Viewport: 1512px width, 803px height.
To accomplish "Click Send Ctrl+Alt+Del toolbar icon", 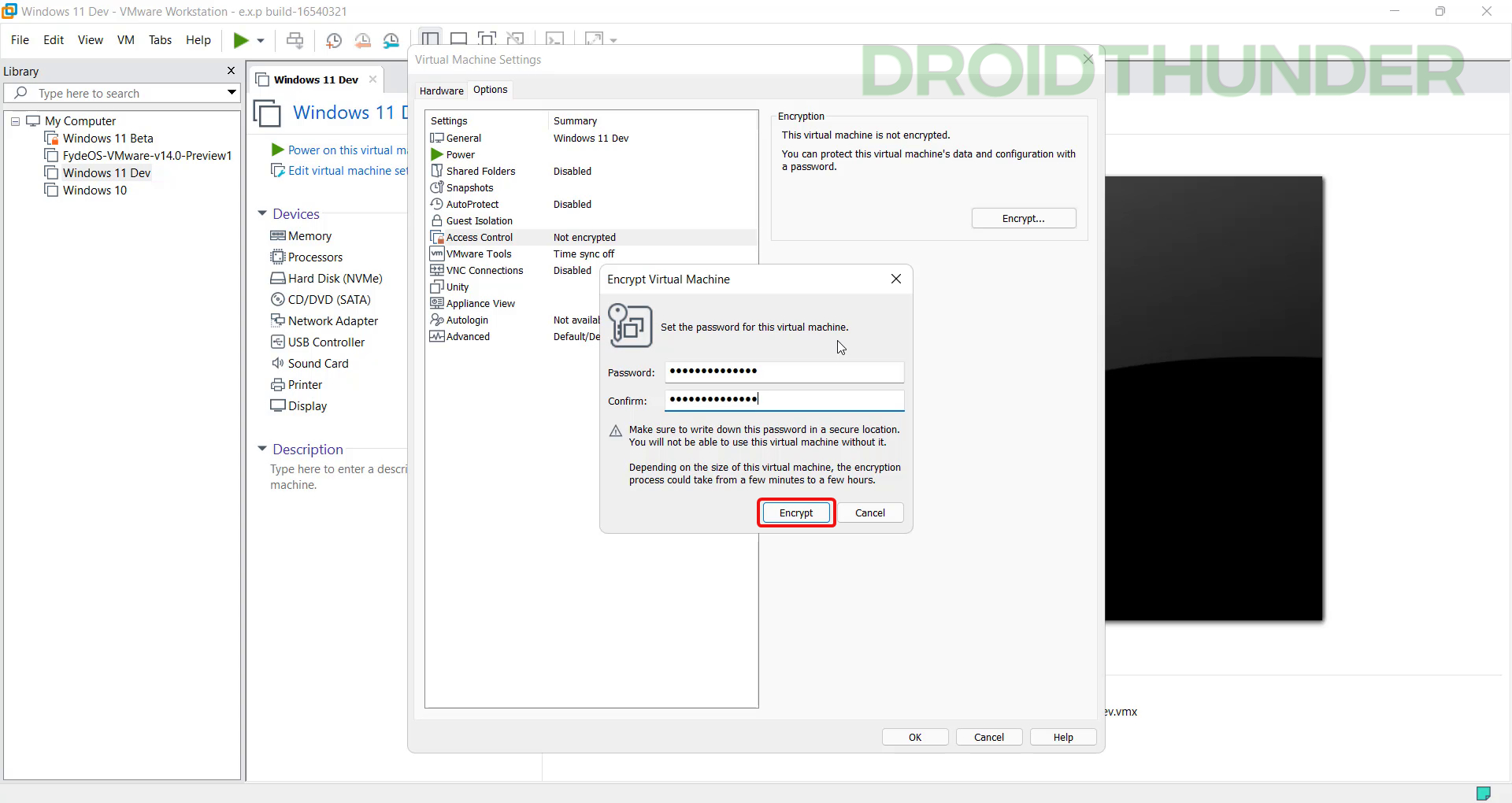I will pyautogui.click(x=295, y=40).
